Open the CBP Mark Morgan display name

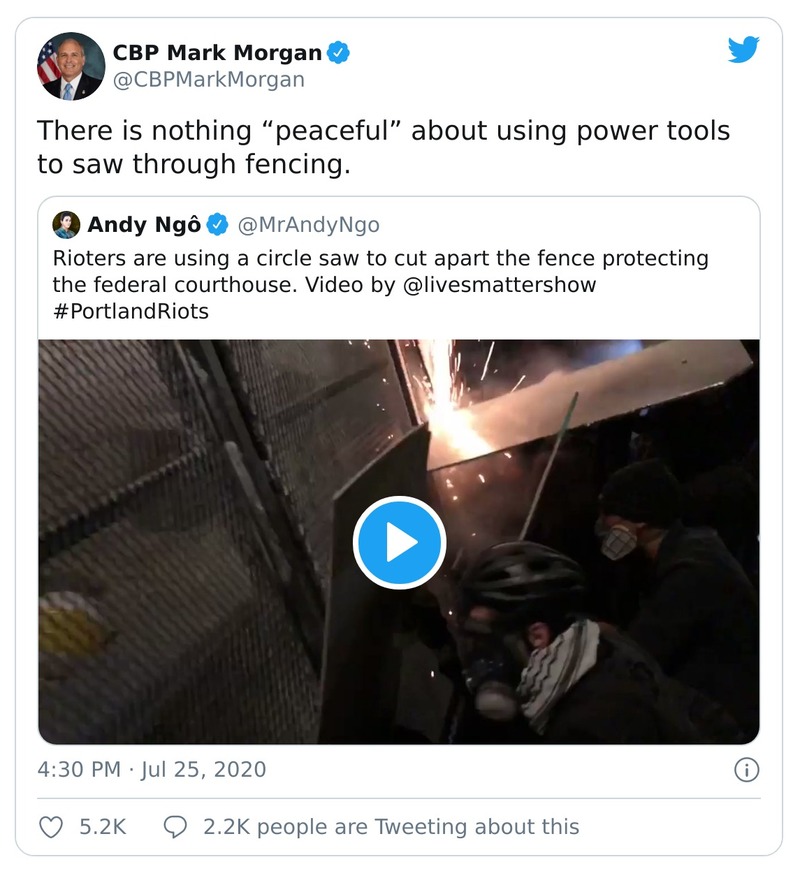point(217,52)
